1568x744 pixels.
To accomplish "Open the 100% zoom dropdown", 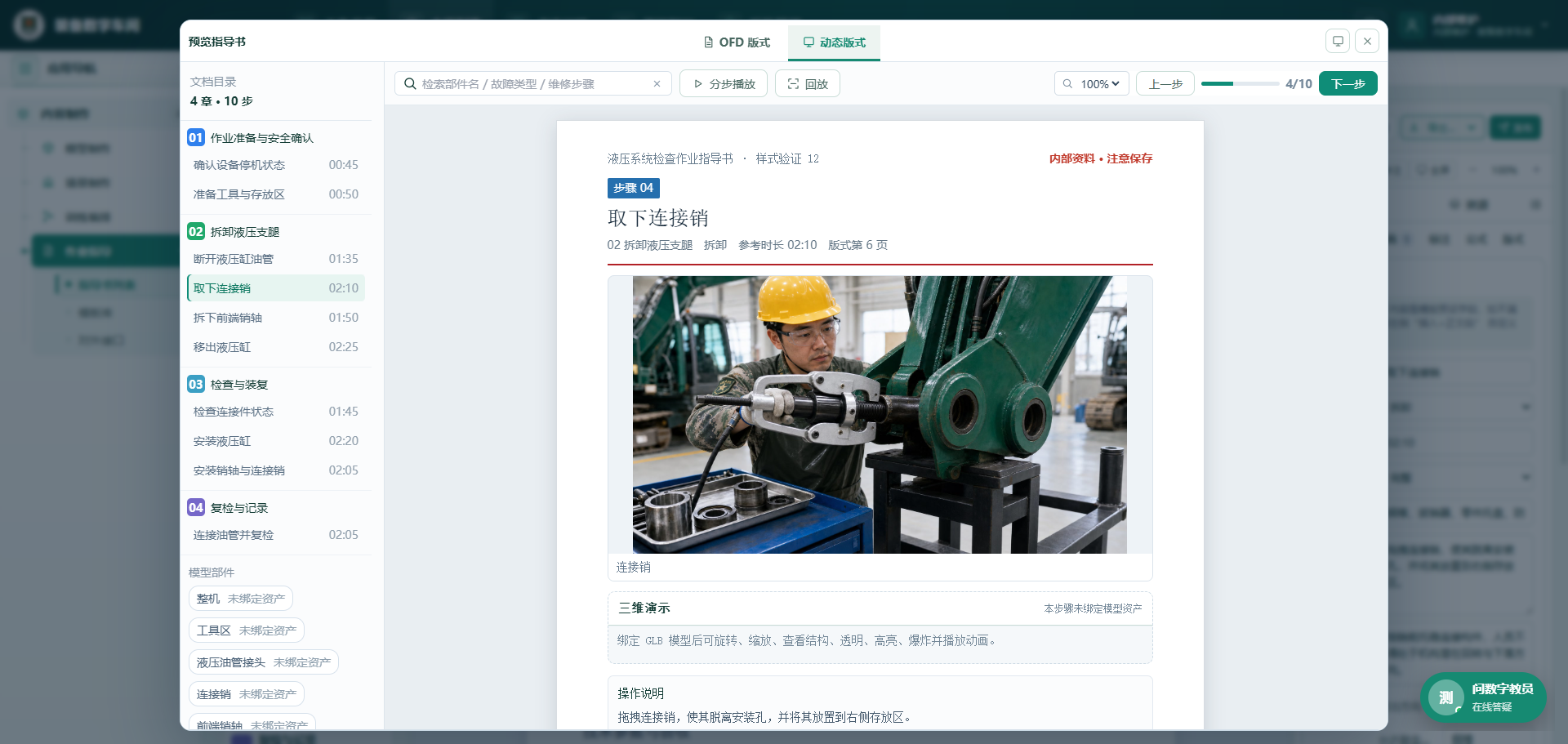I will [1092, 84].
